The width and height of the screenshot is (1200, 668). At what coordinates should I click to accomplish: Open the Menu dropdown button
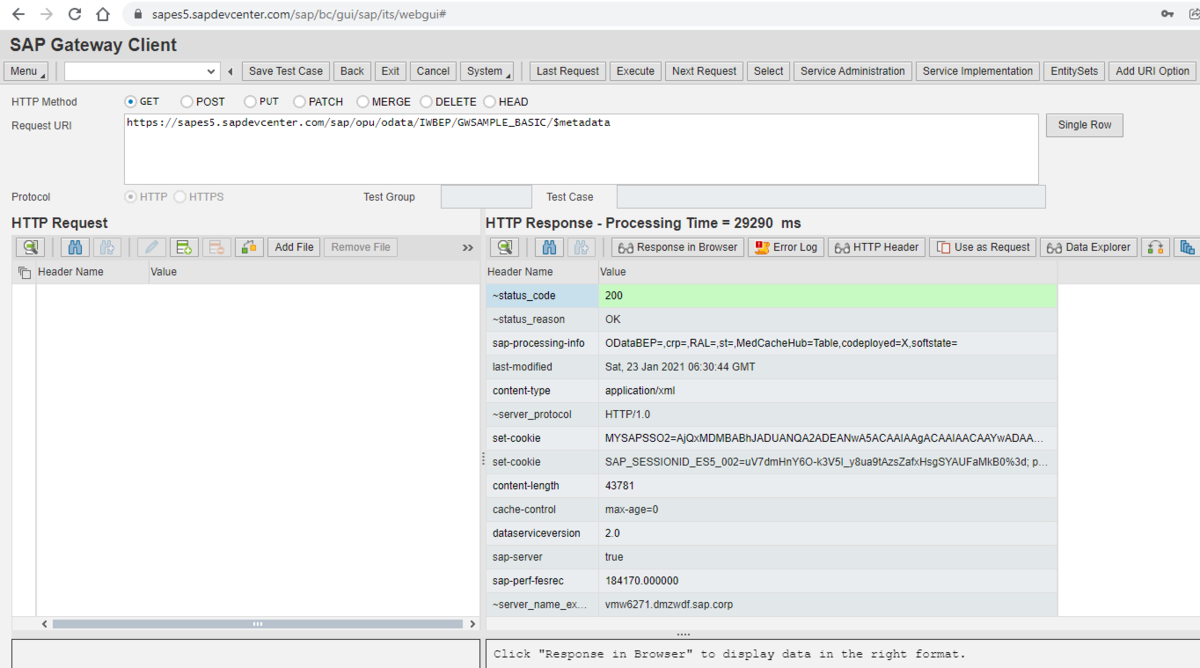pyautogui.click(x=26, y=71)
